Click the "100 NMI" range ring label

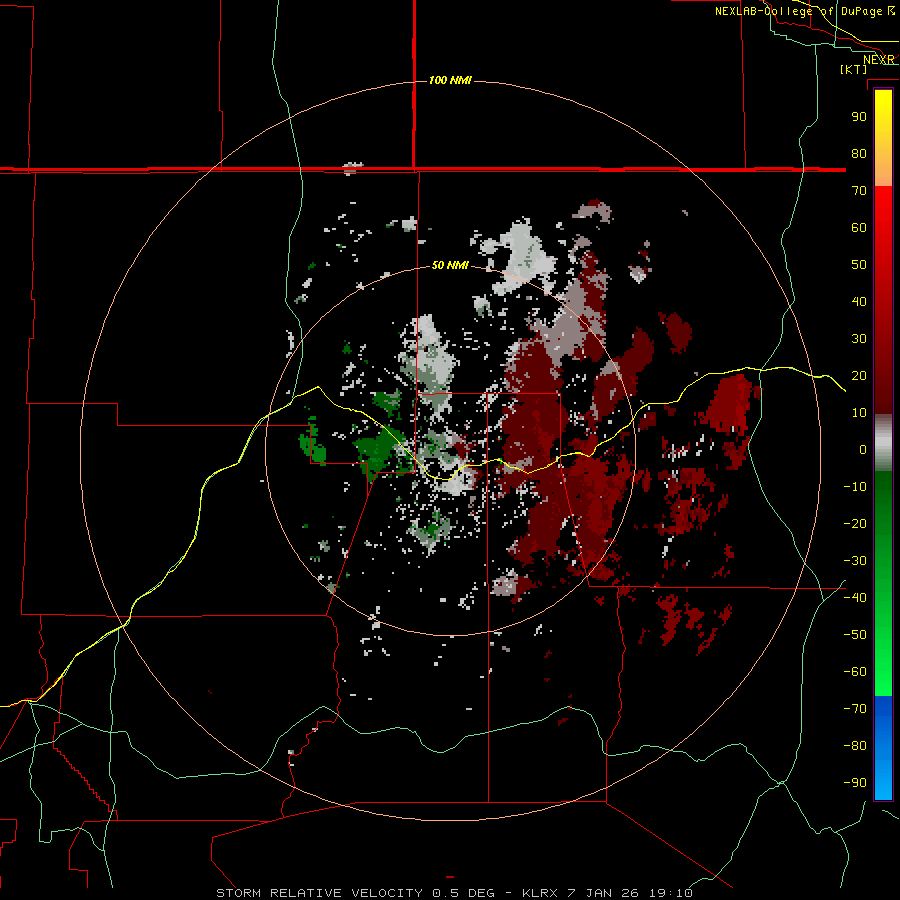450,80
